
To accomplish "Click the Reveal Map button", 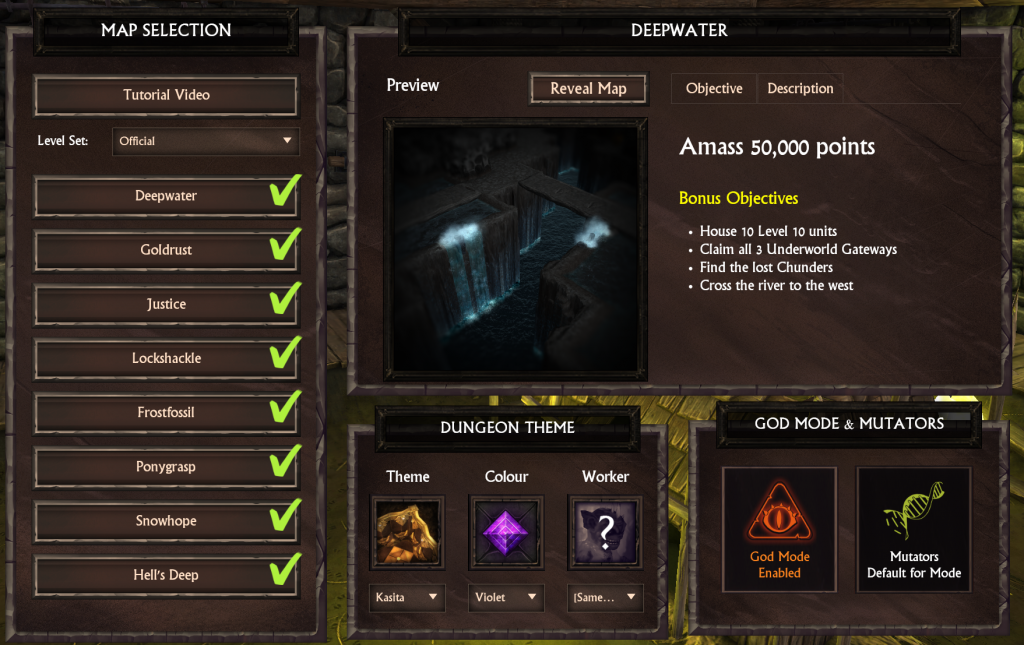I will (x=588, y=89).
